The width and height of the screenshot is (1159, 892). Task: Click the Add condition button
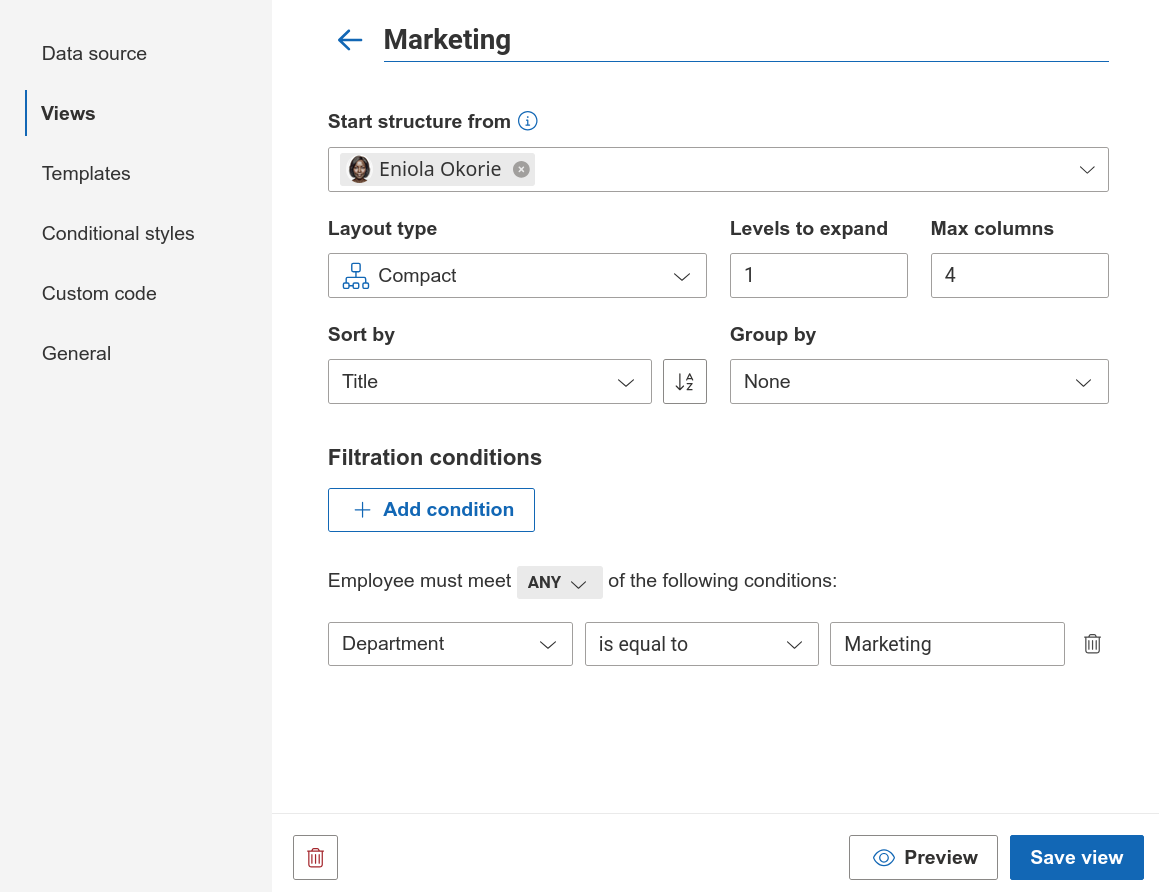click(x=431, y=510)
